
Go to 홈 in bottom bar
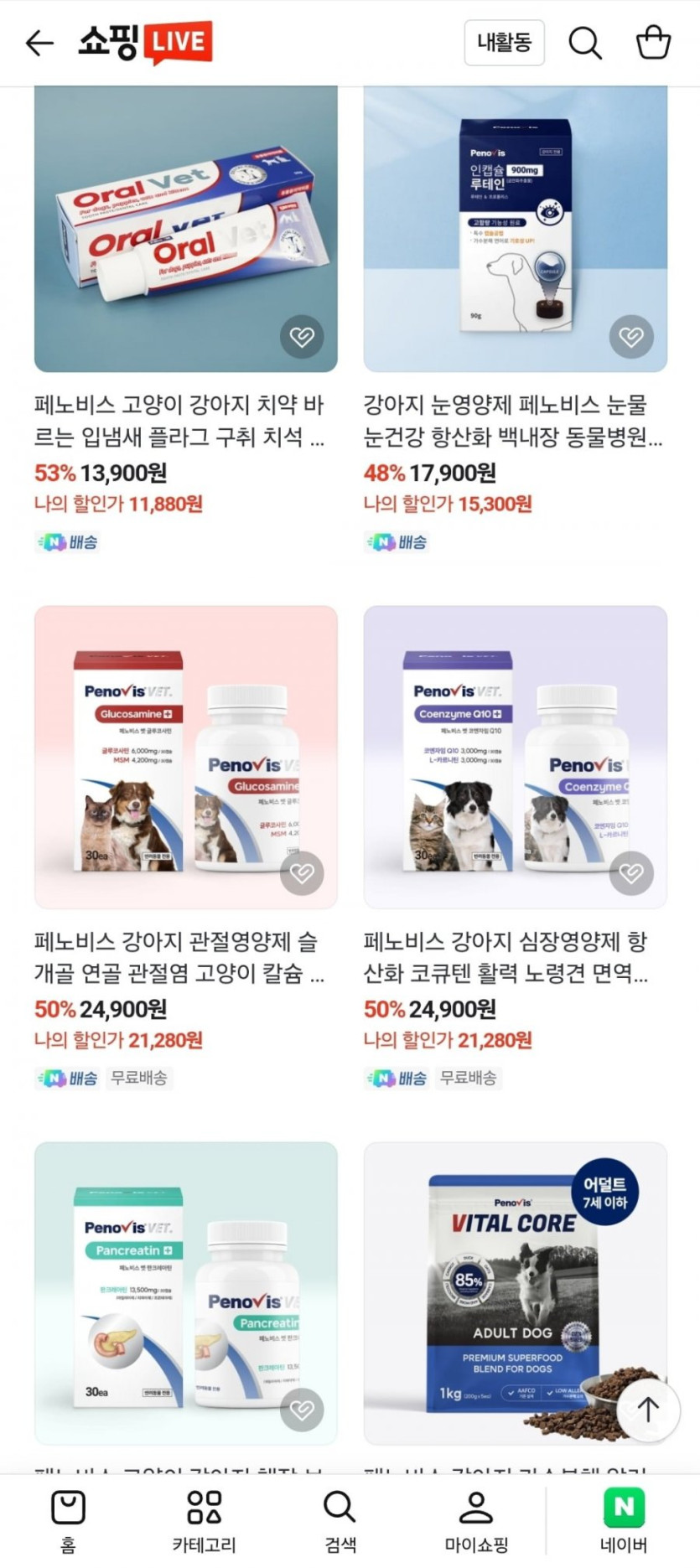click(69, 1520)
